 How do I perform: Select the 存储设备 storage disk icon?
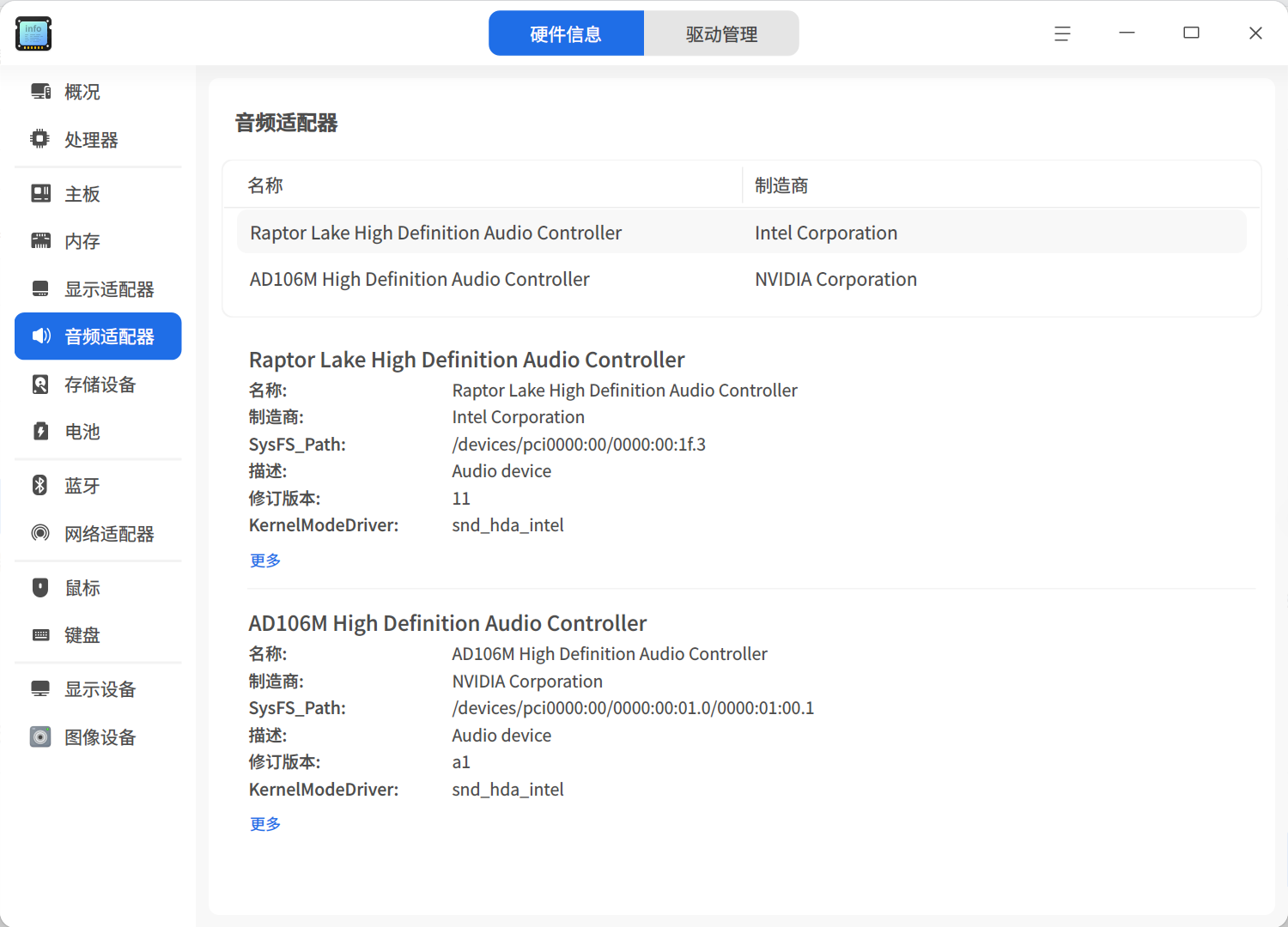pos(40,384)
